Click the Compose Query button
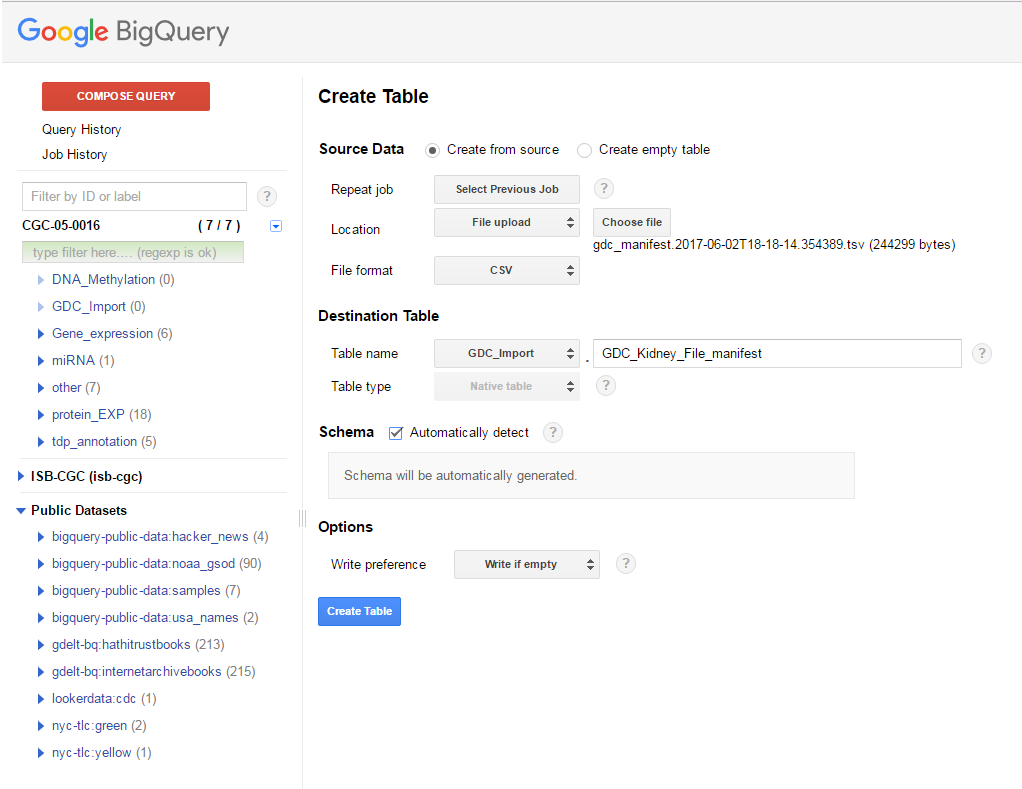 point(126,96)
